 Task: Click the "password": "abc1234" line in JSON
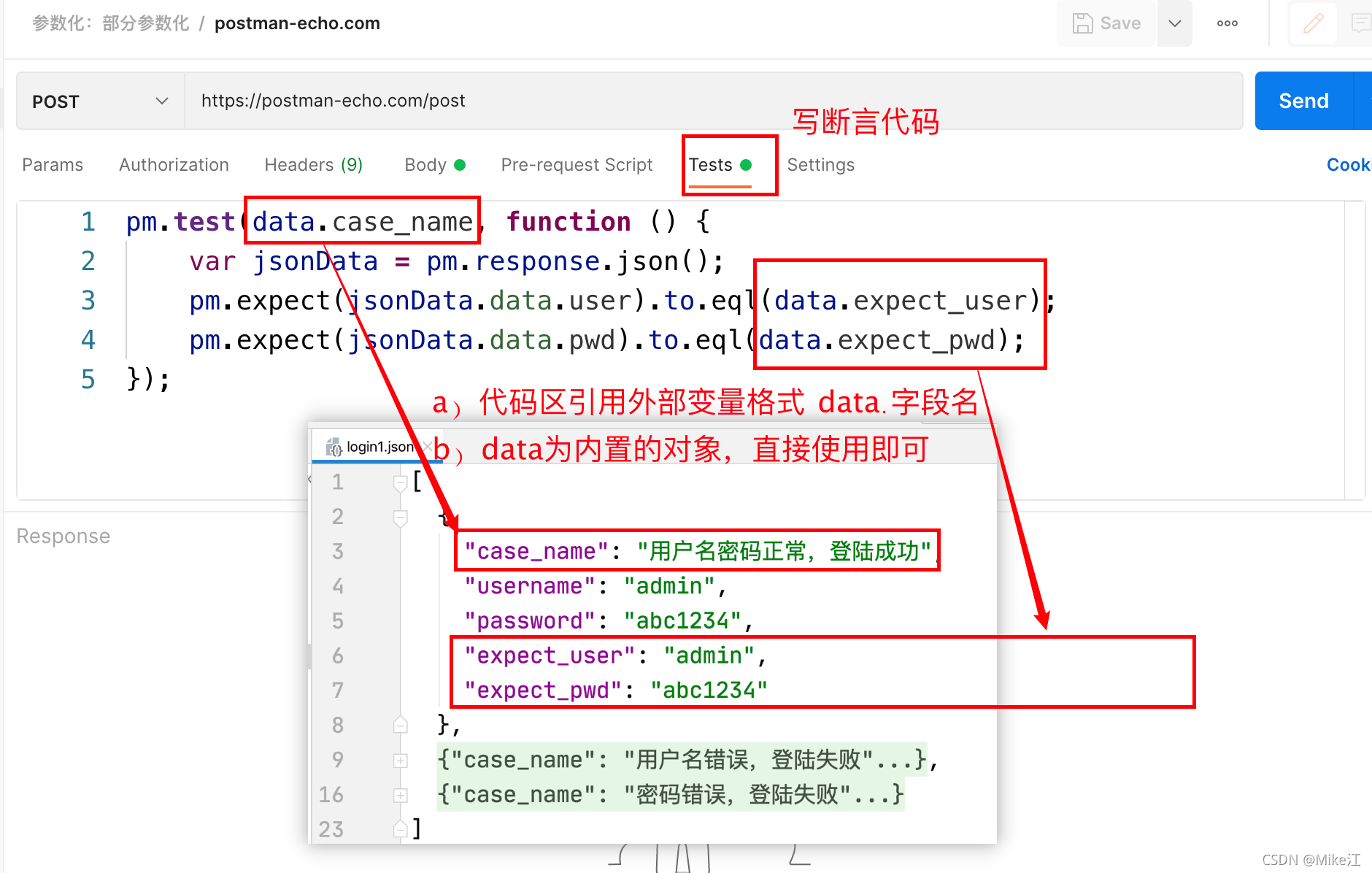609,621
